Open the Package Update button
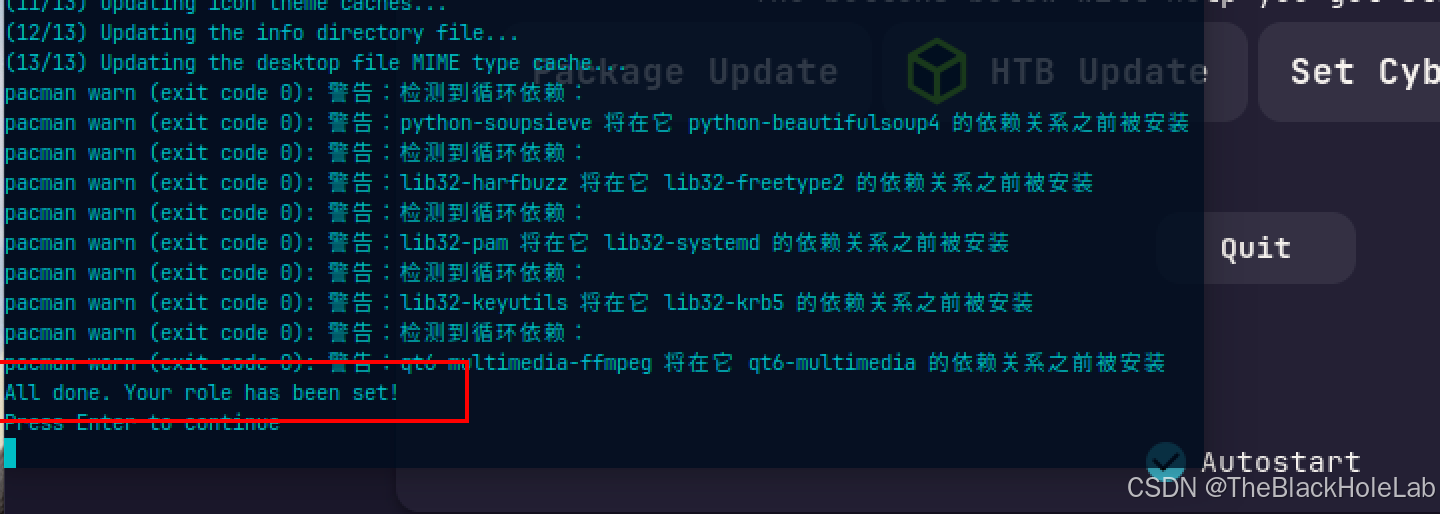Image resolution: width=1440 pixels, height=514 pixels. click(685, 72)
